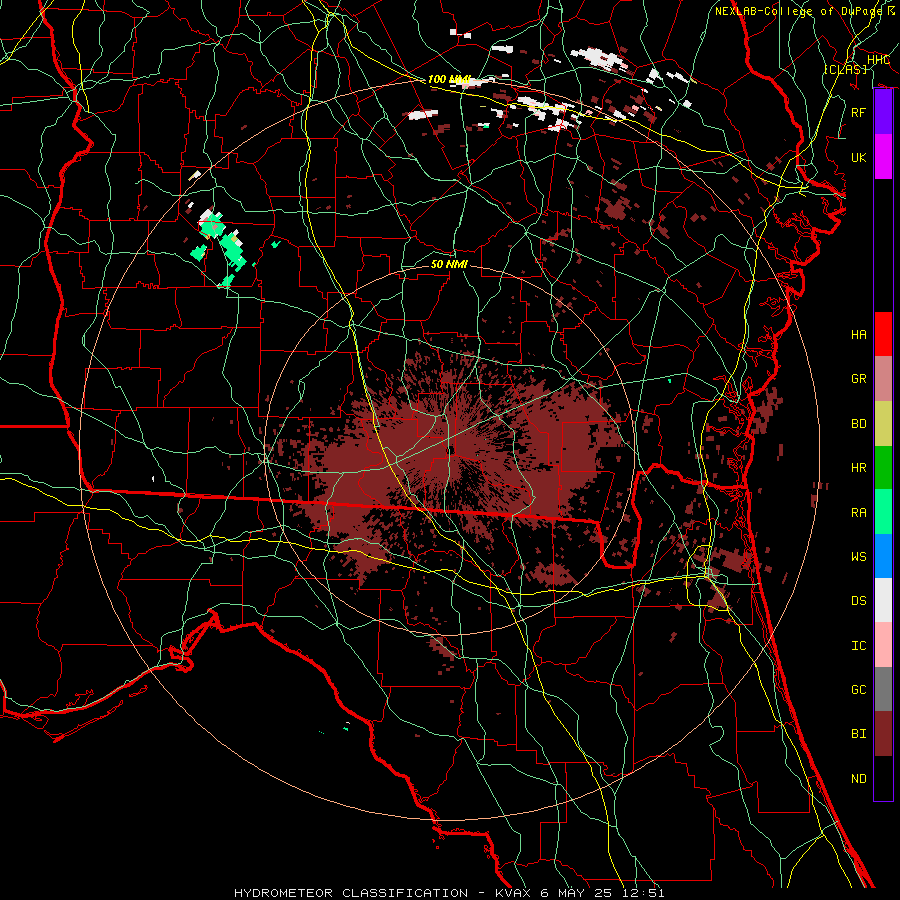900x900 pixels.
Task: Click the IC legend label
Action: 858,646
